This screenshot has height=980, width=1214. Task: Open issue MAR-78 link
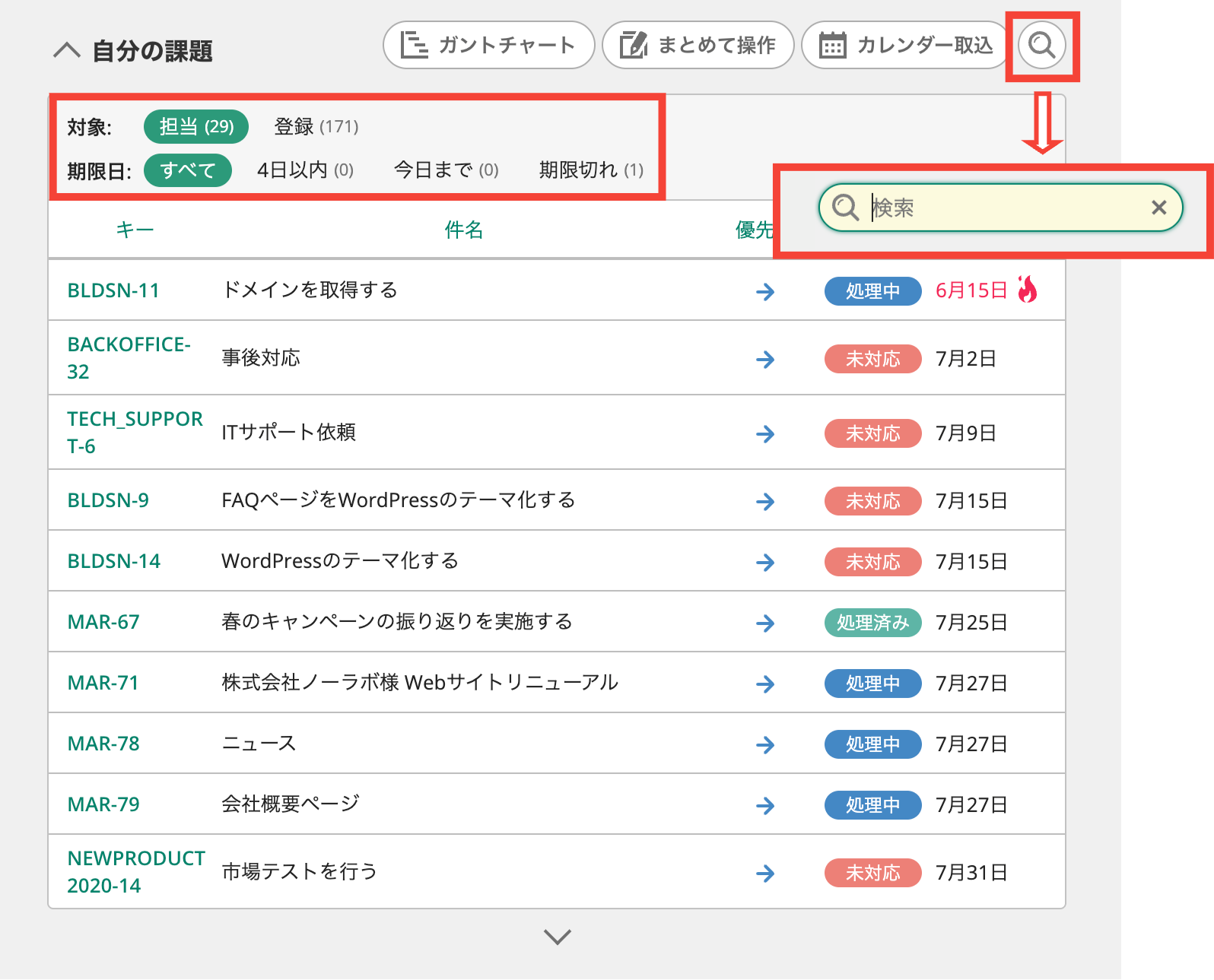coord(103,744)
